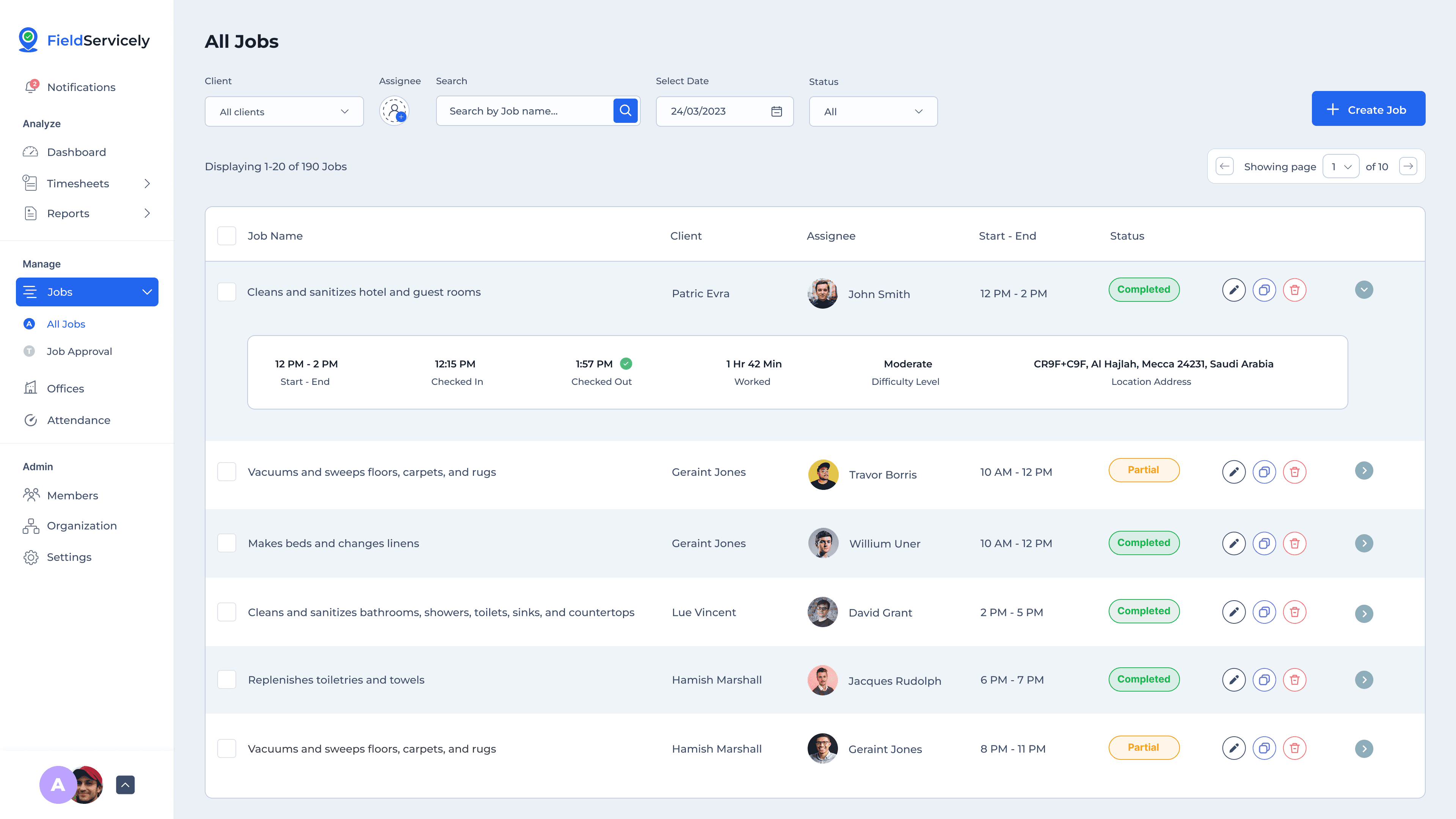Tick checkbox for Replenishes toiletries and towels
This screenshot has width=1456, height=819.
tap(227, 679)
